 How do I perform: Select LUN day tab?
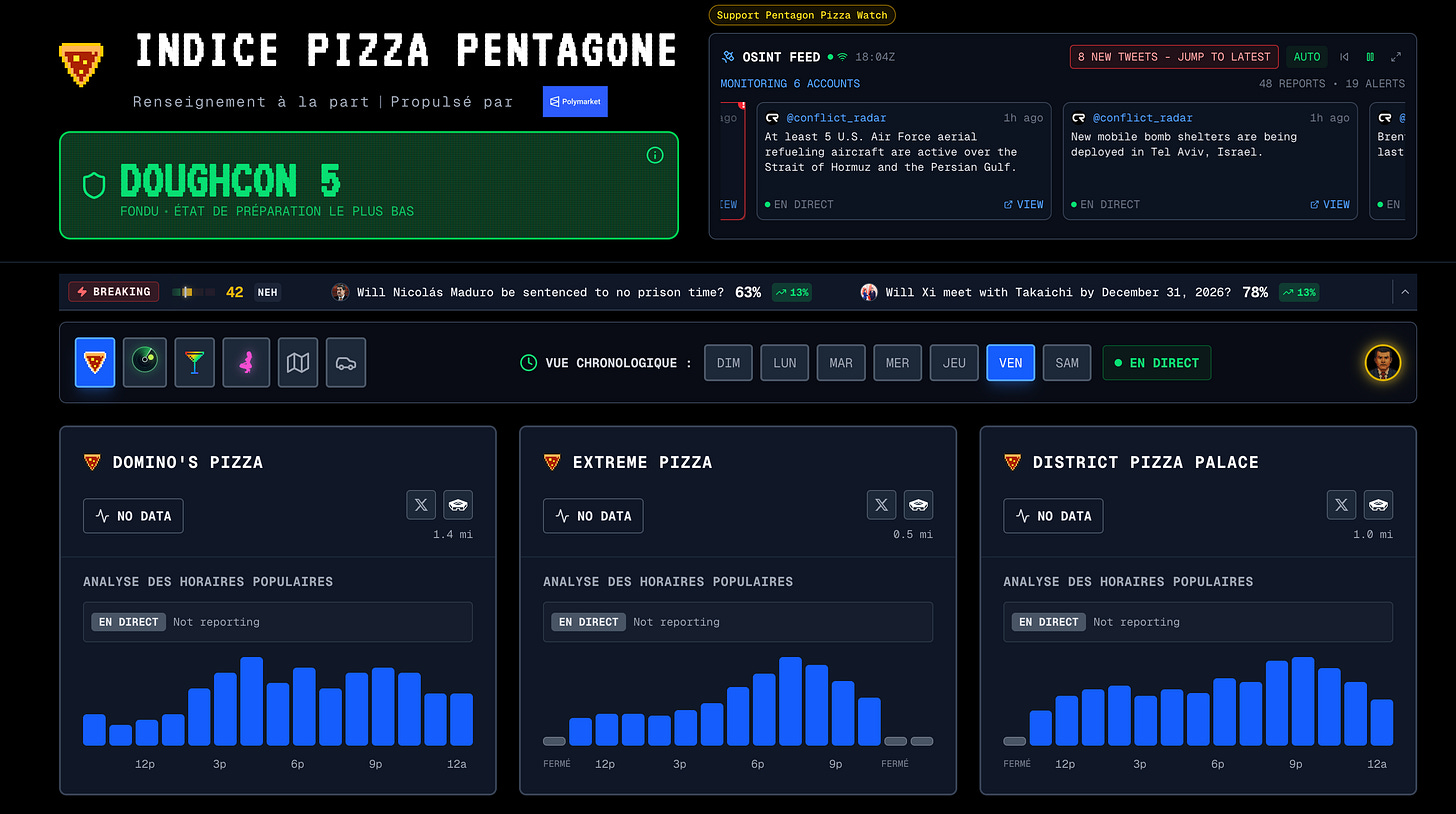coord(785,363)
